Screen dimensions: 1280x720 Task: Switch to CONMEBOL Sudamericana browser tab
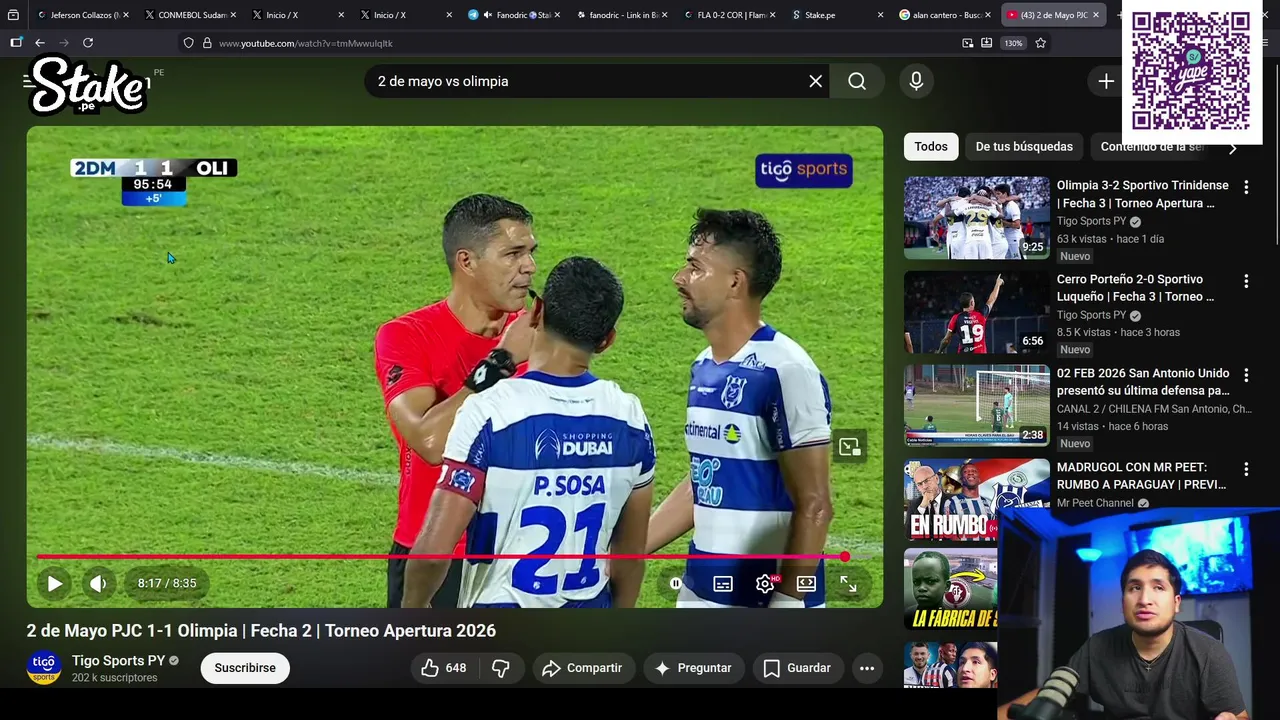pos(188,15)
